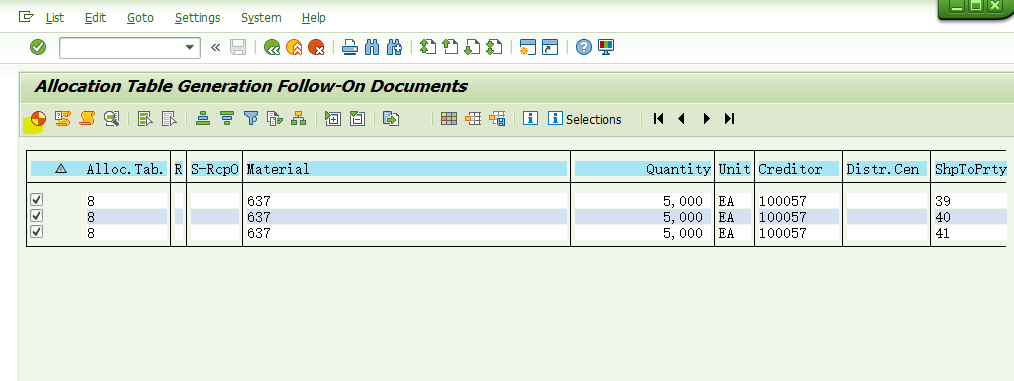
Task: Open the Help menu
Action: [x=314, y=17]
